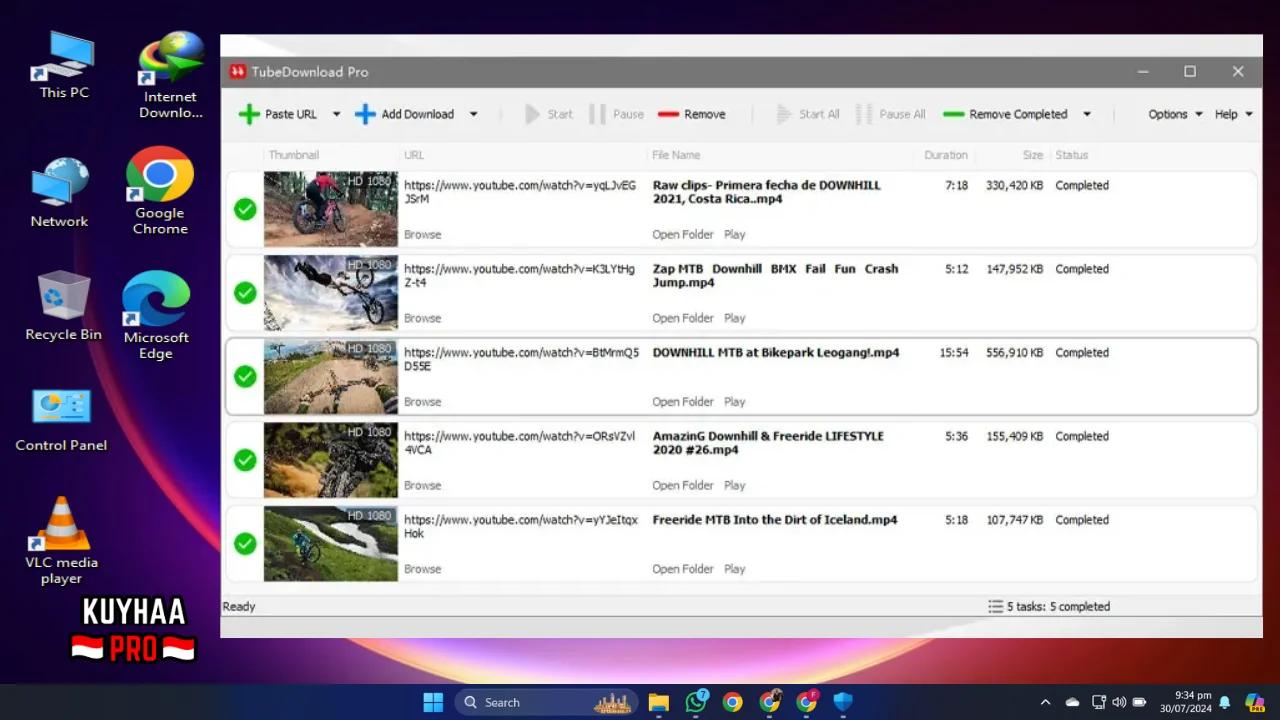1280x720 pixels.
Task: Open Microsoft Edge desktop icon
Action: click(x=156, y=315)
